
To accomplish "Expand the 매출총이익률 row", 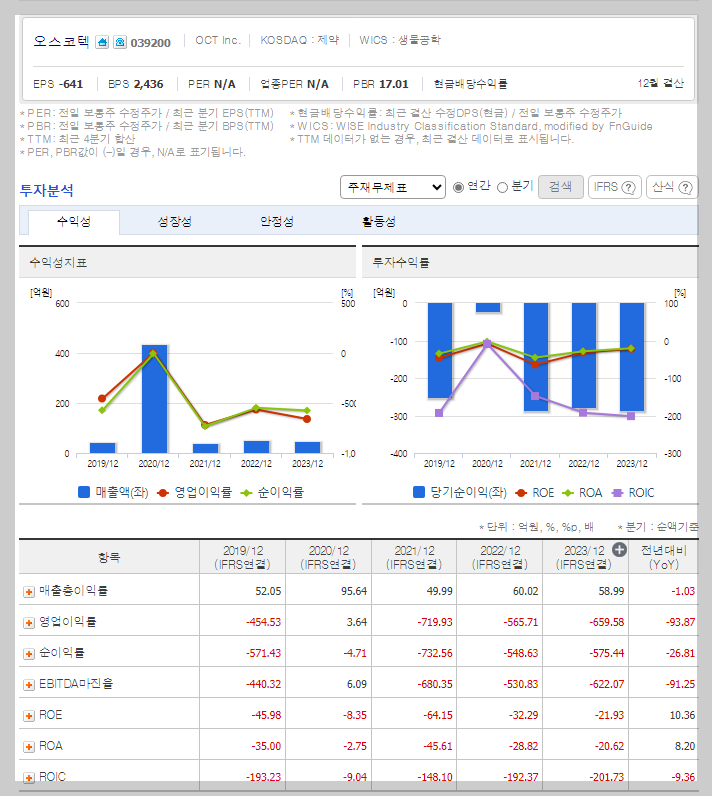I will [29, 591].
